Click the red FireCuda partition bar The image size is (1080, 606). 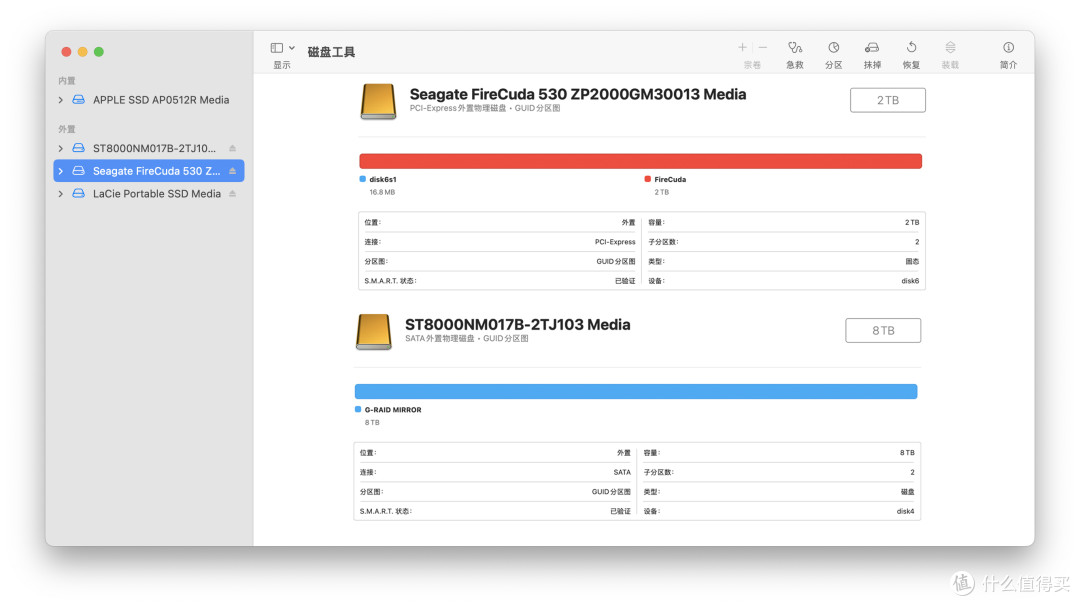click(640, 161)
